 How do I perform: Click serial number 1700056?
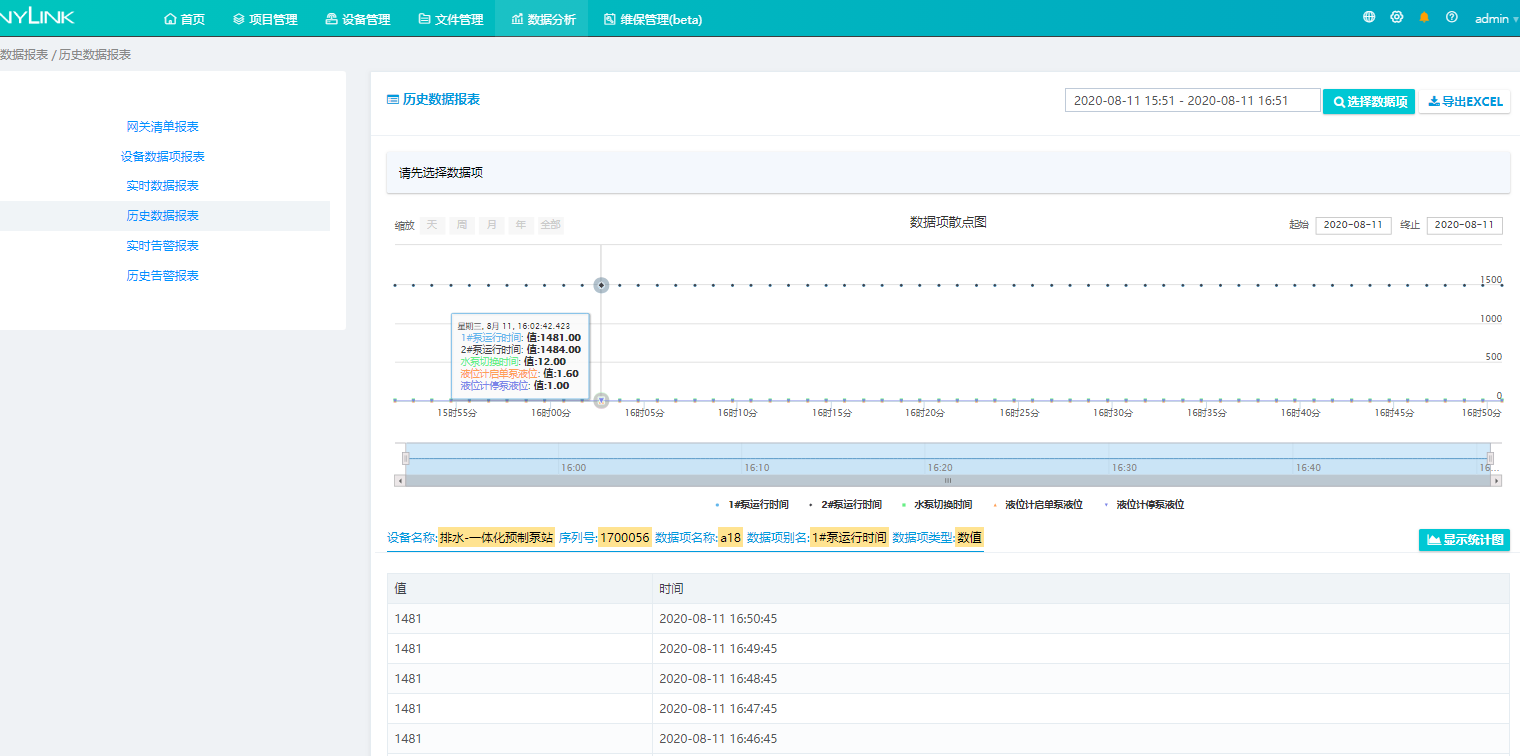(625, 538)
